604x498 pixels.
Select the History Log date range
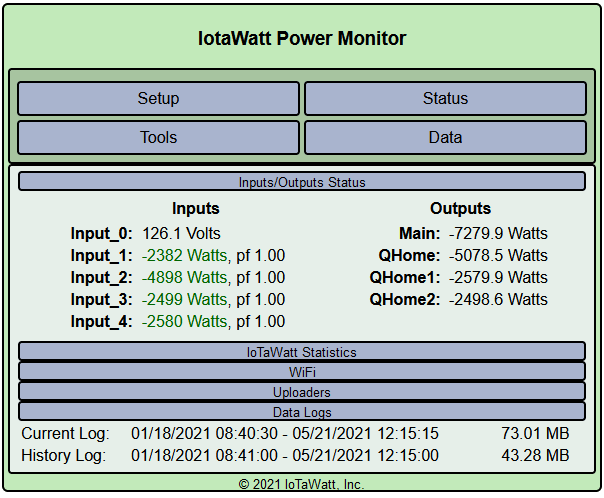click(285, 456)
